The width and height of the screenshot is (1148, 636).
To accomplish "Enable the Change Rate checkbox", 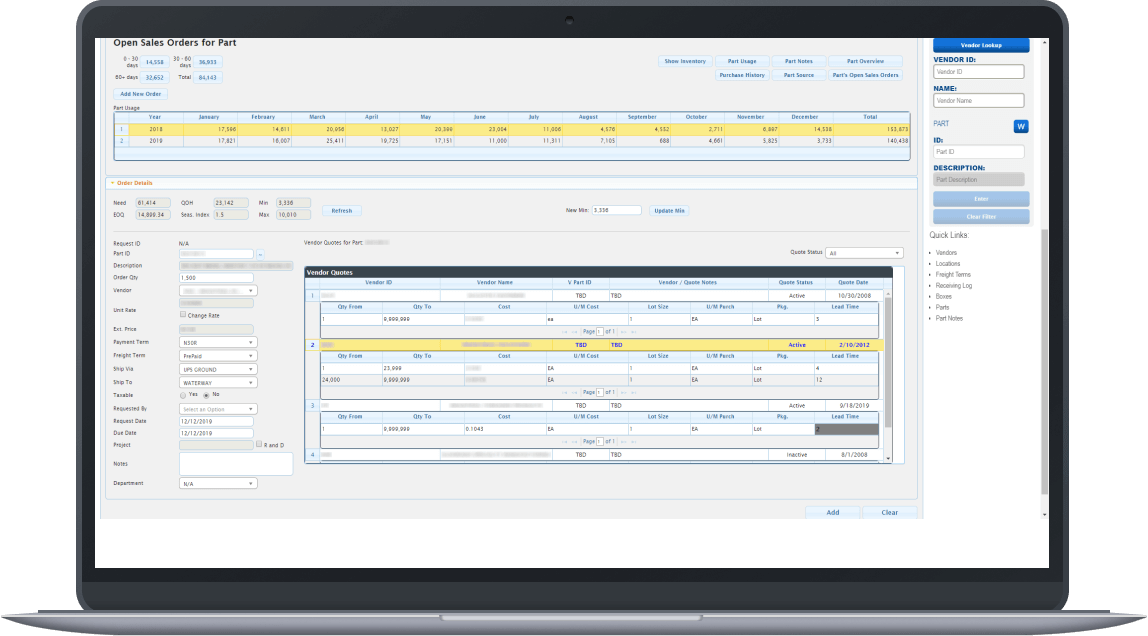I will tap(183, 314).
